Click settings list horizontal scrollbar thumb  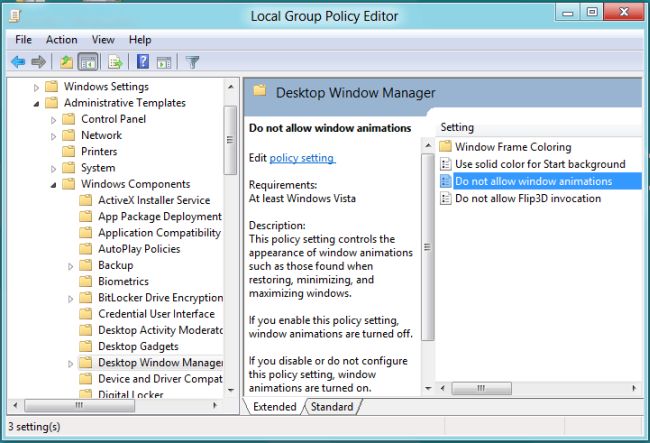481,388
